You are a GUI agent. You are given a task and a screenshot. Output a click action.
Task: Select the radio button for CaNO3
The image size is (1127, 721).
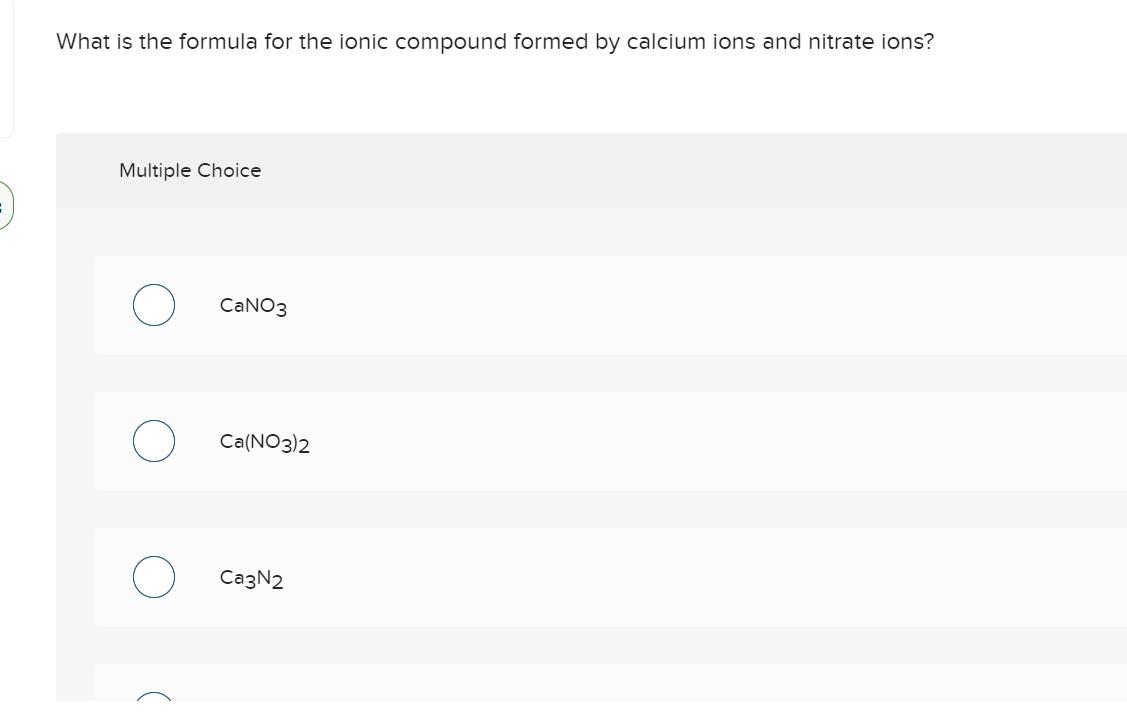153,306
